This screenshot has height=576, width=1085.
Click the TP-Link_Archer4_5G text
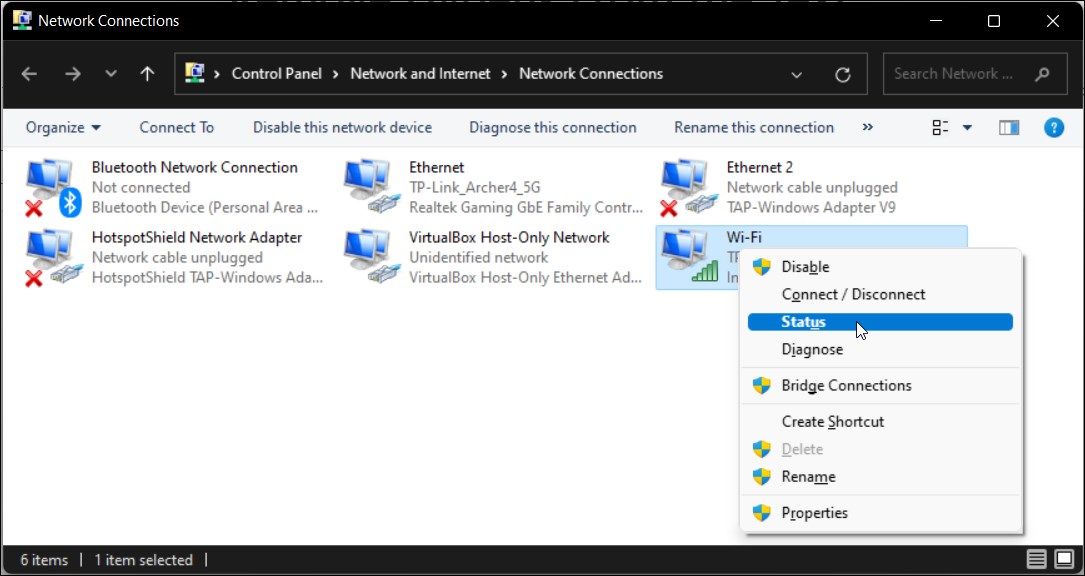[475, 187]
